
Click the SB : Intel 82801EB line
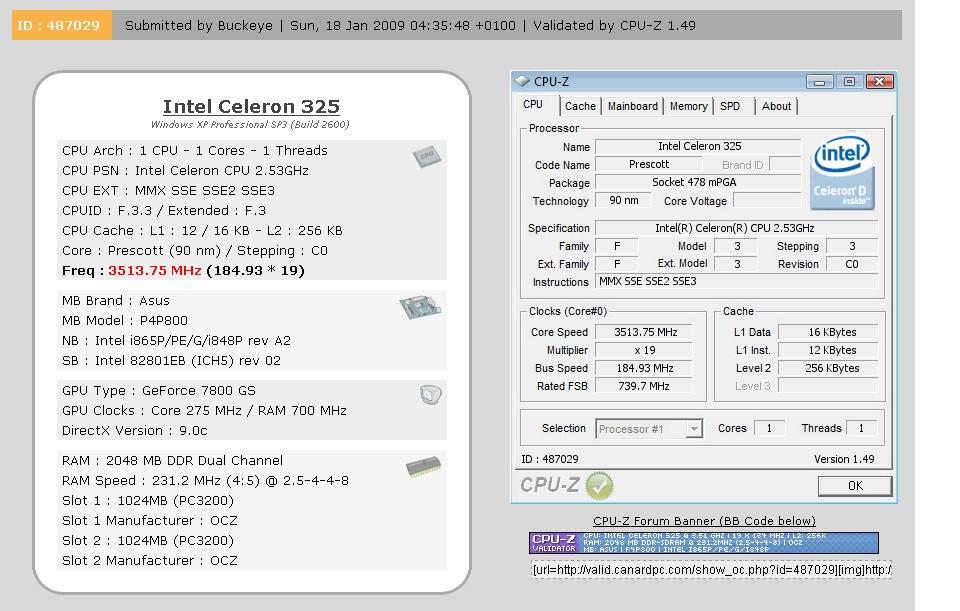click(x=171, y=361)
